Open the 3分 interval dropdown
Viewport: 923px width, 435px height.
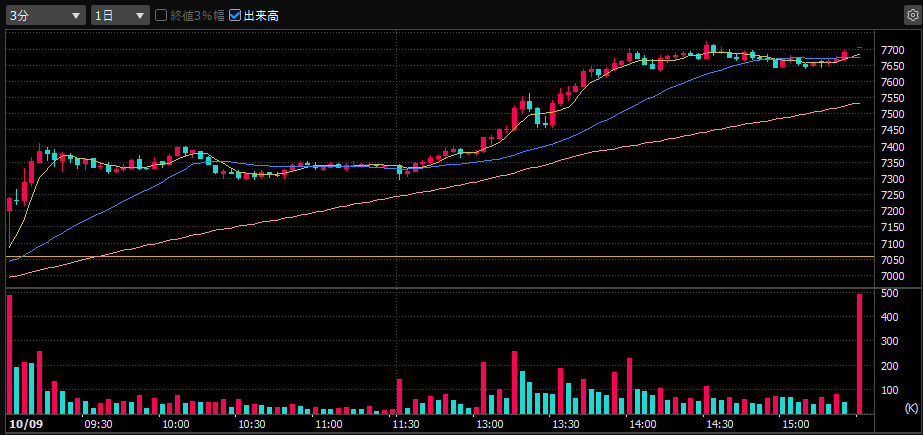click(x=46, y=16)
